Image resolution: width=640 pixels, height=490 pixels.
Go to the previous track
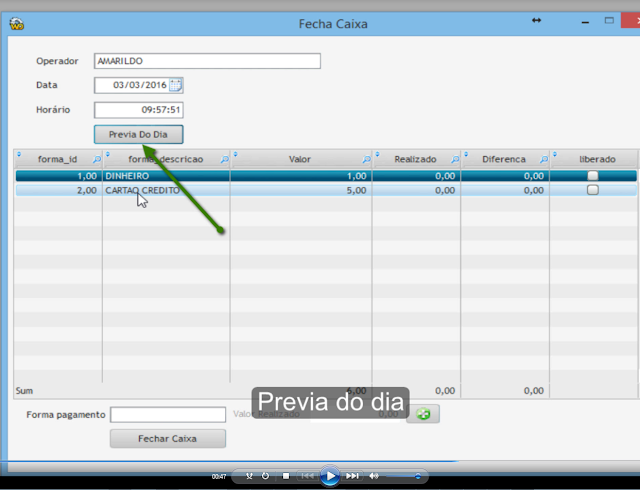pyautogui.click(x=307, y=476)
